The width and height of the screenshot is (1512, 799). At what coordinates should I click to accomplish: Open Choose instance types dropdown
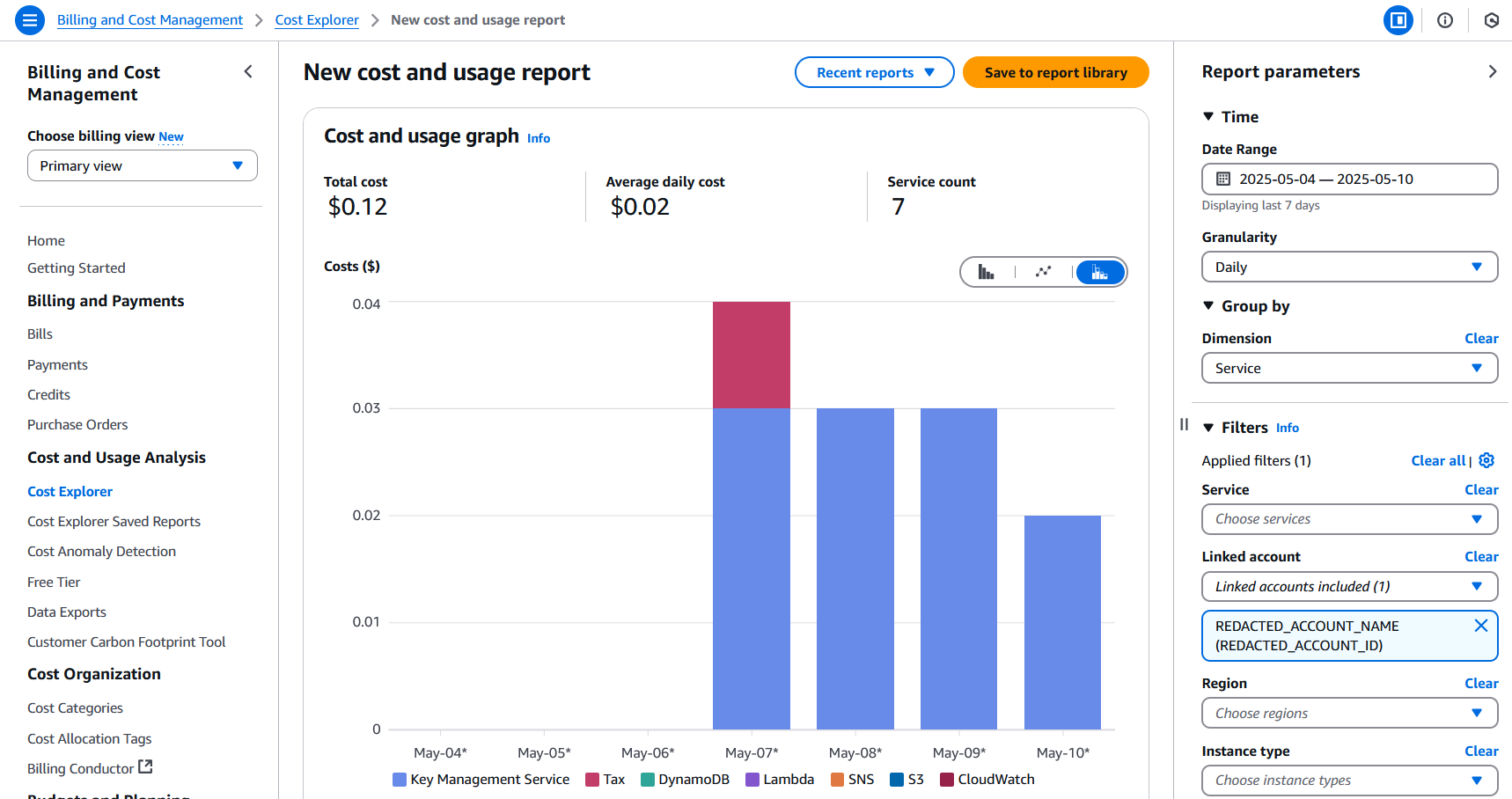point(1350,781)
